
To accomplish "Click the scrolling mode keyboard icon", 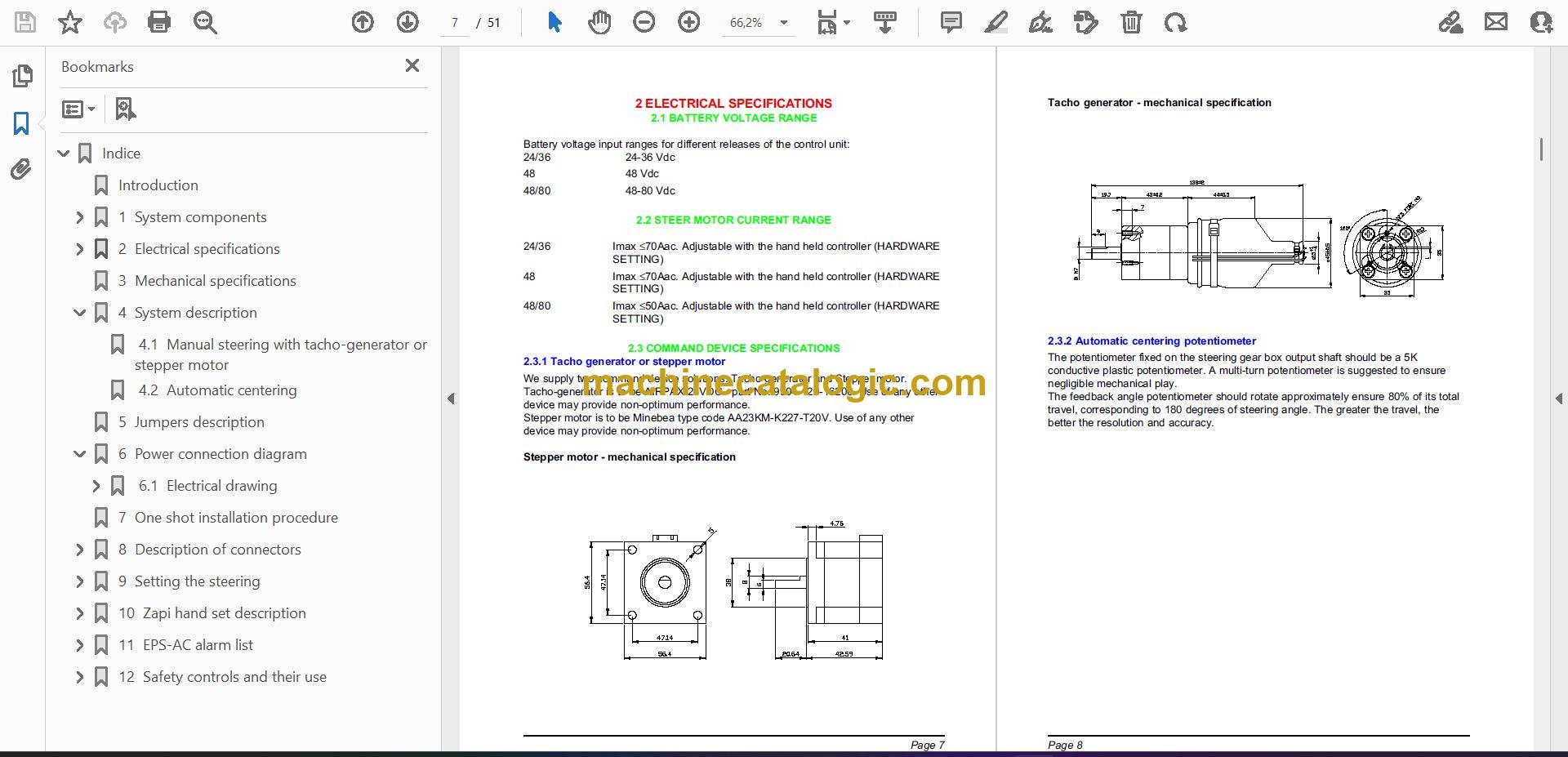I will [885, 22].
